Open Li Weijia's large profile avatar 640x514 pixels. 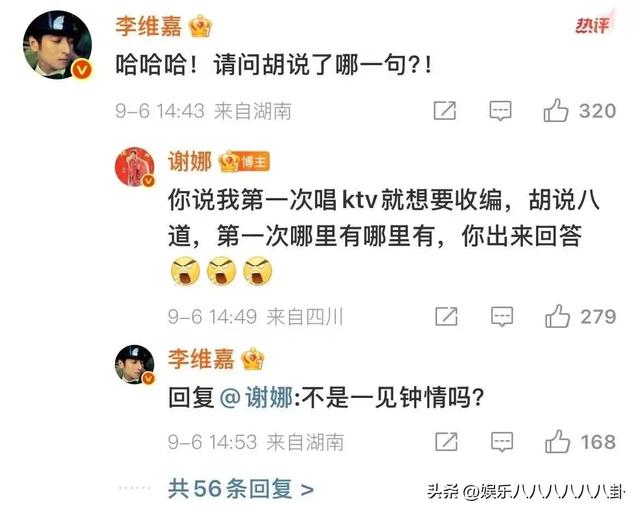(x=57, y=45)
